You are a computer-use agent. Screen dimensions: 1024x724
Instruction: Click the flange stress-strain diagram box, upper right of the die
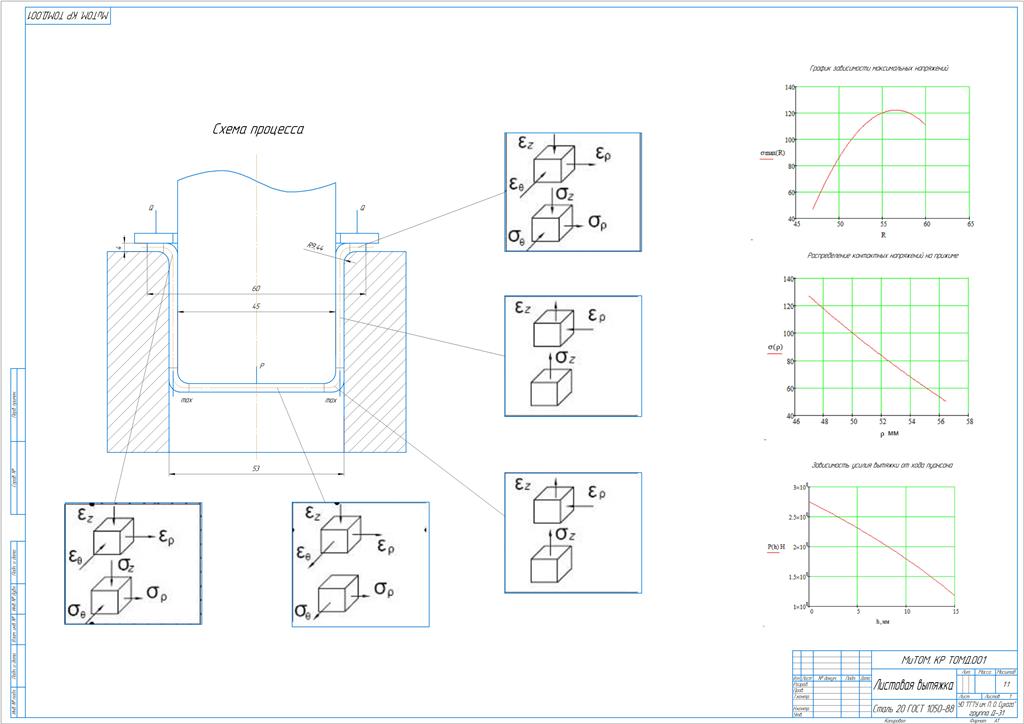573,192
